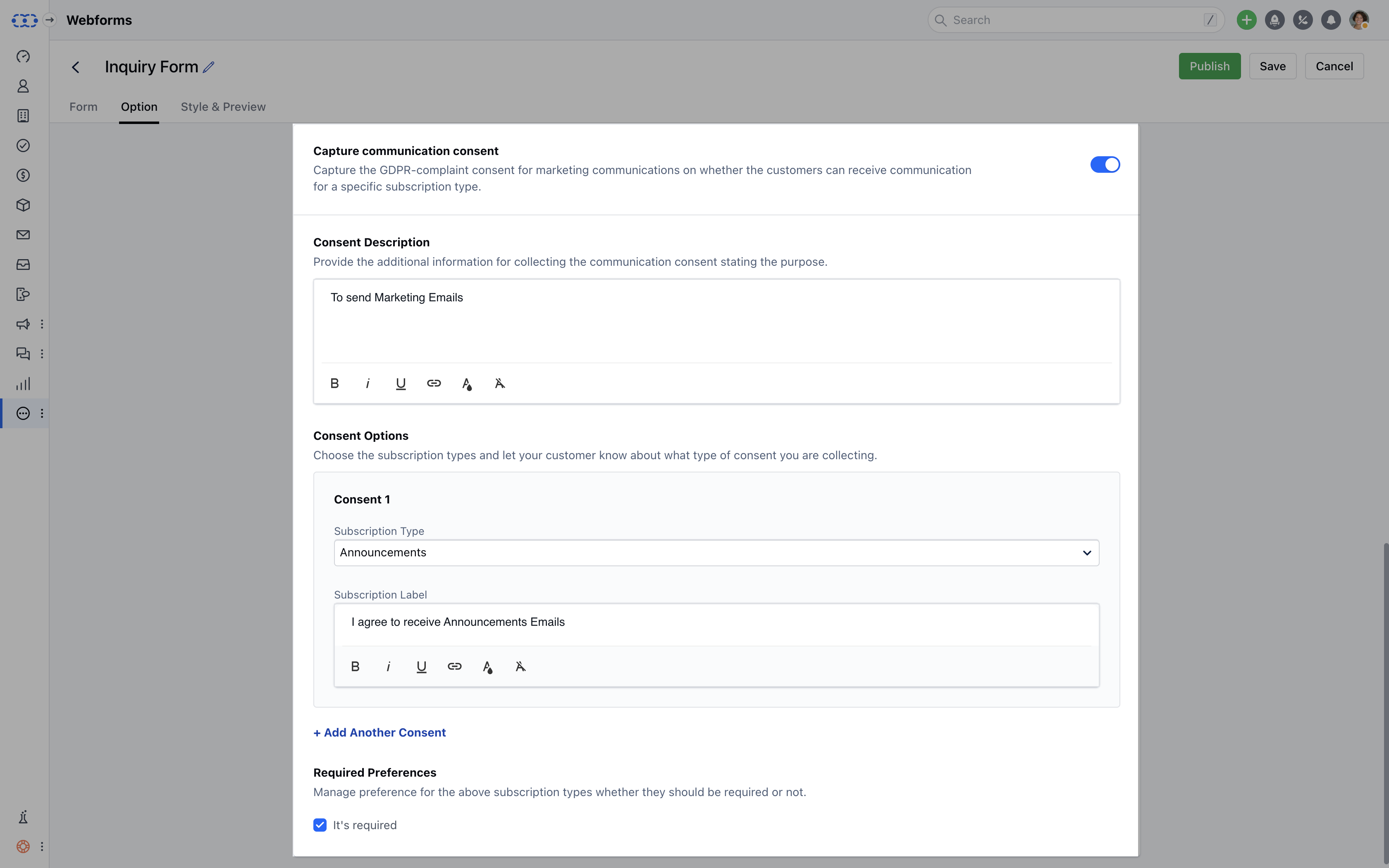Toggle underline in Subscription Label editor
The width and height of the screenshot is (1389, 868).
point(421,666)
